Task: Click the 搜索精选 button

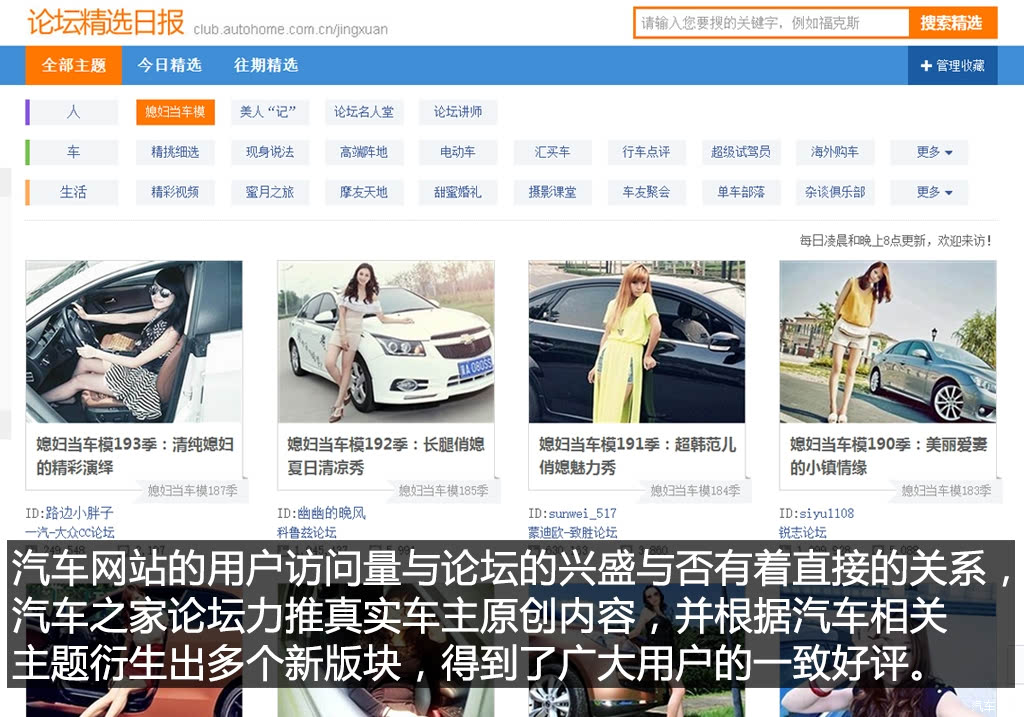Action: (952, 23)
